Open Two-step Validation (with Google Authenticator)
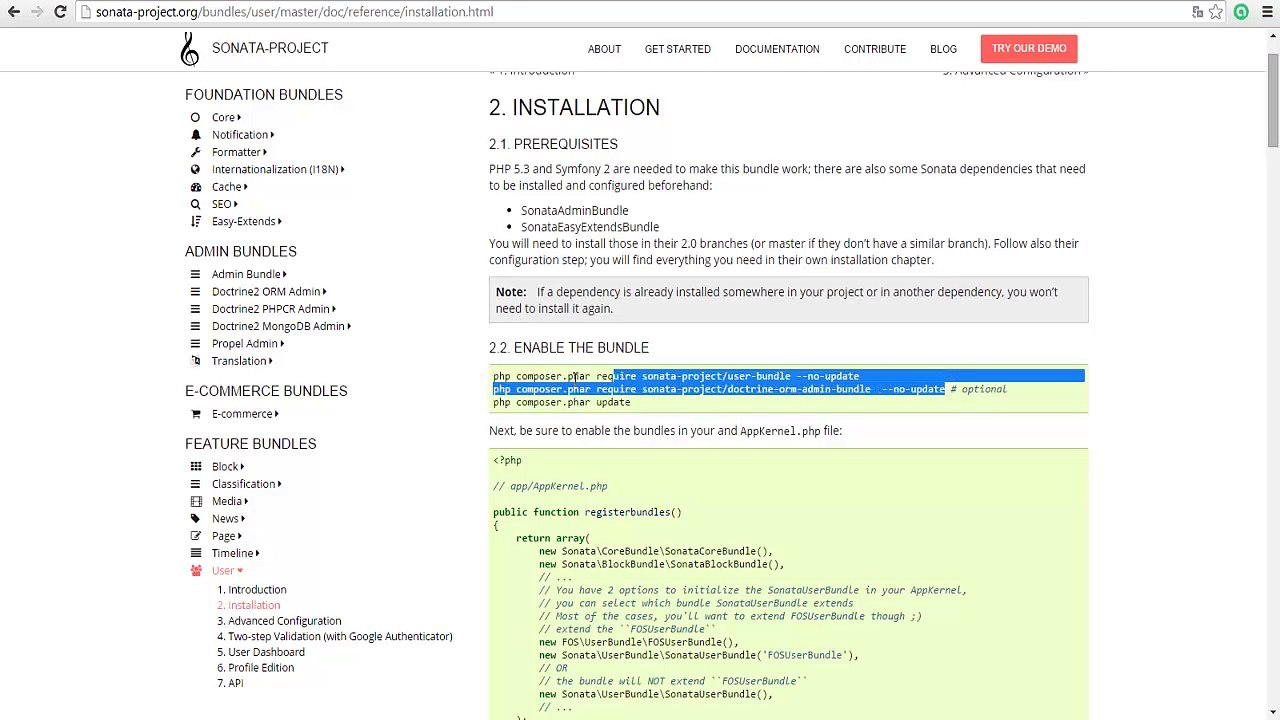Image resolution: width=1280 pixels, height=720 pixels. coord(334,636)
